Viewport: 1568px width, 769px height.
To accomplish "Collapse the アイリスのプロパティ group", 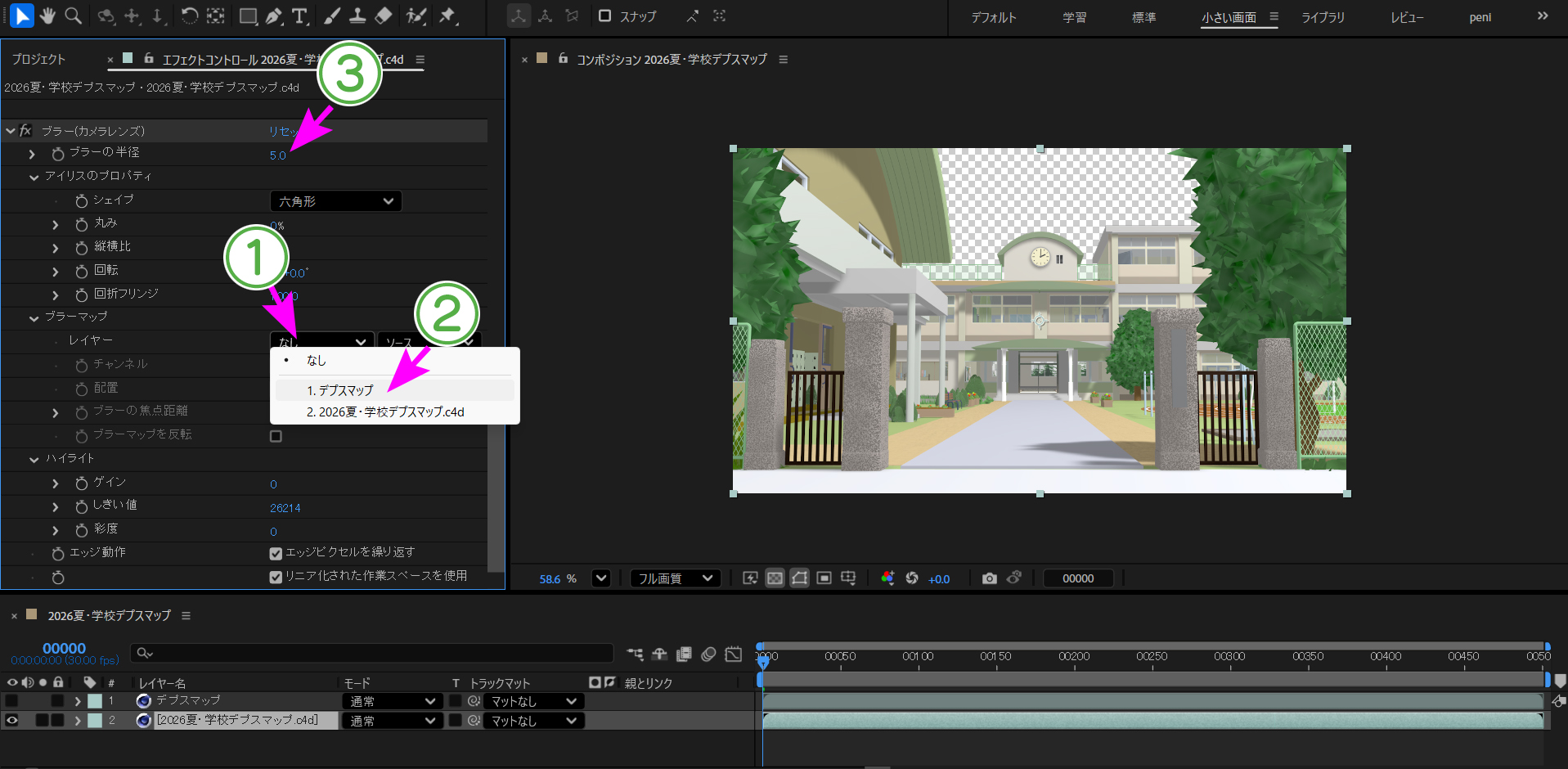I will coord(34,177).
